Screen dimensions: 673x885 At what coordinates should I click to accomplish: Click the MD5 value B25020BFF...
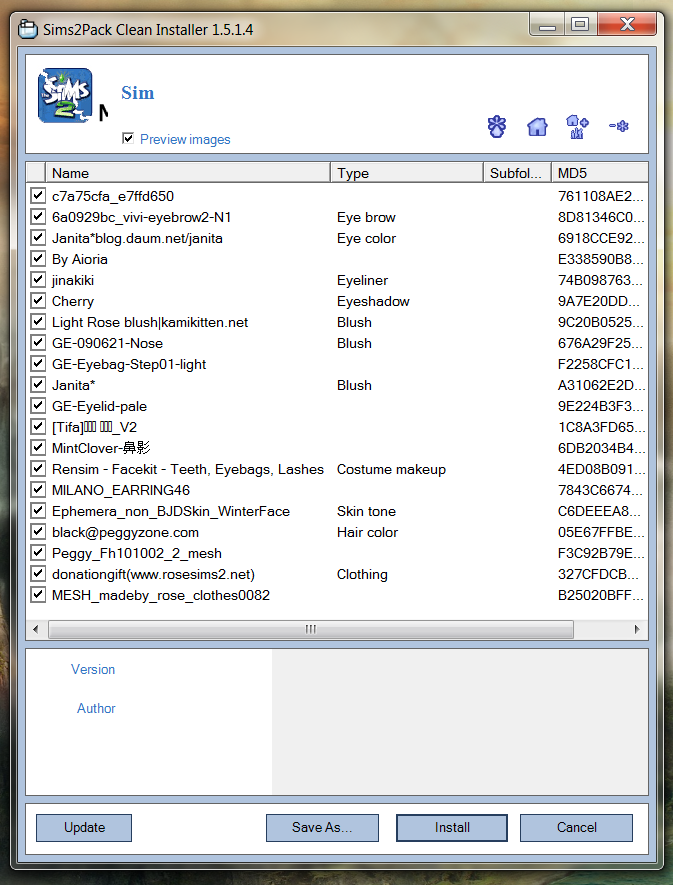tap(601, 595)
